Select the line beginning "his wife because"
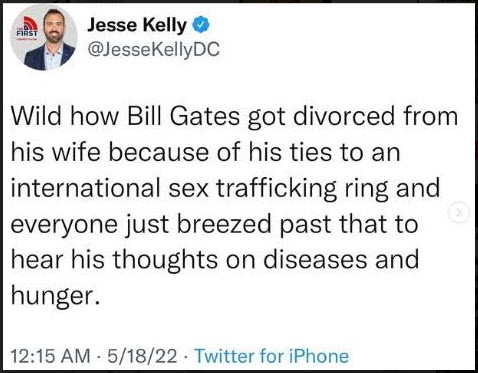This screenshot has width=478, height=373. [x=205, y=153]
